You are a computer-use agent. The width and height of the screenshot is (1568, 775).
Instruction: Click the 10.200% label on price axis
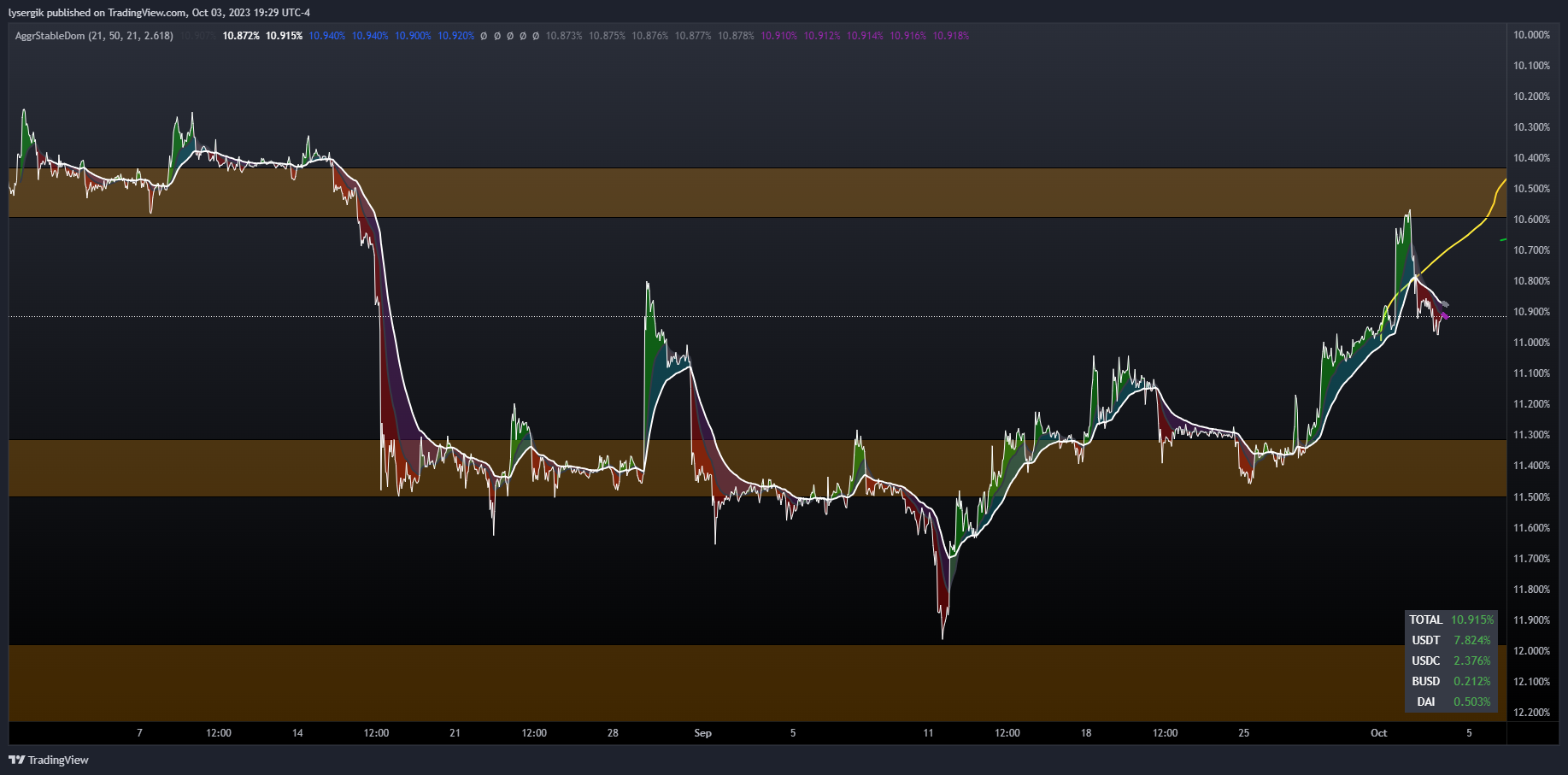tap(1531, 97)
